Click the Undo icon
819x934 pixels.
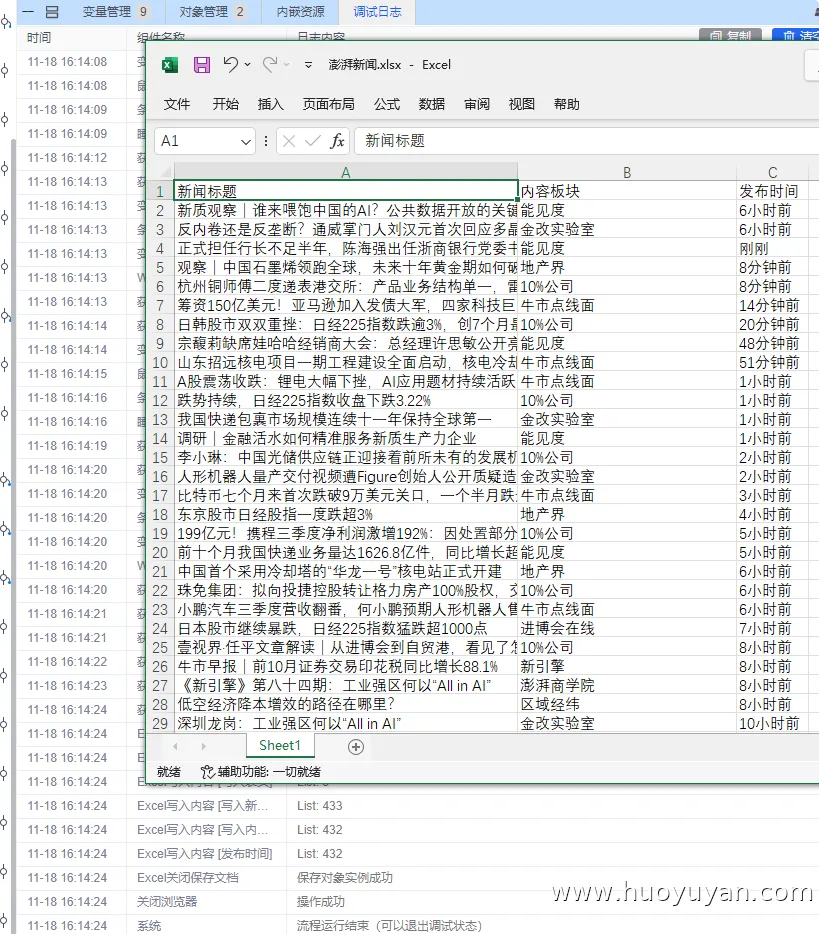[x=230, y=63]
